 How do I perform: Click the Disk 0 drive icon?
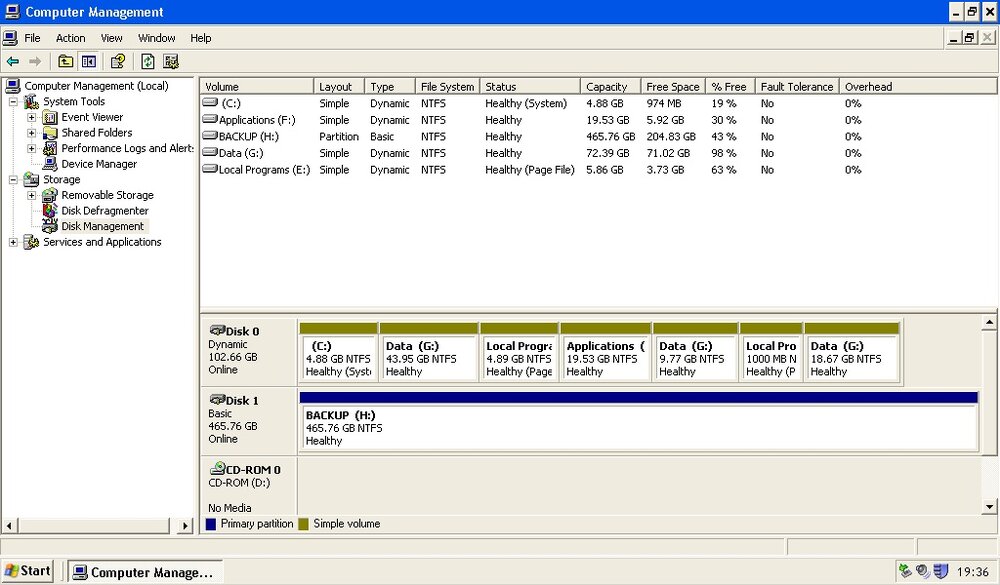[217, 330]
